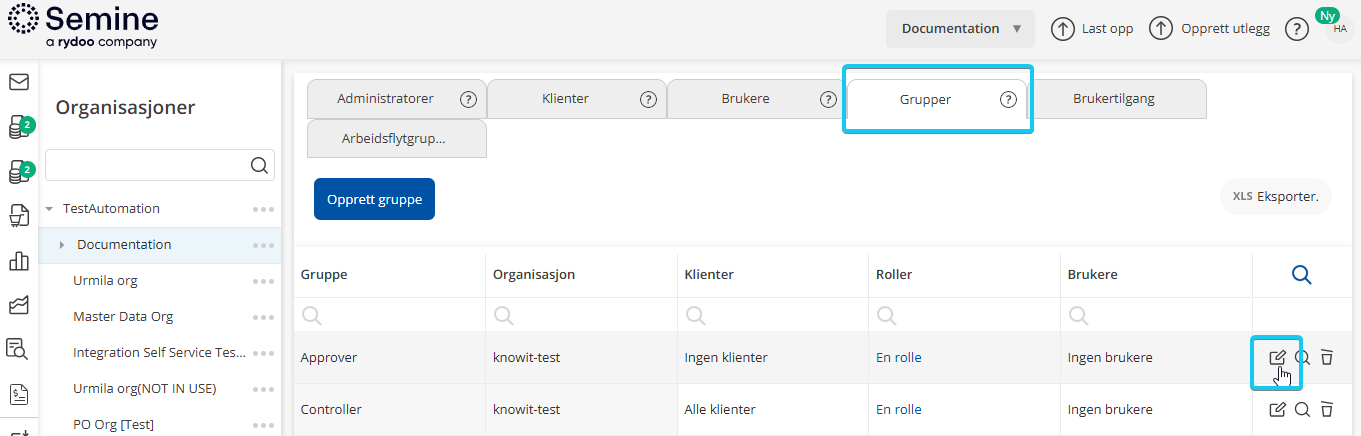
Task: Click magnifier icon in Controller row
Action: 1302,409
